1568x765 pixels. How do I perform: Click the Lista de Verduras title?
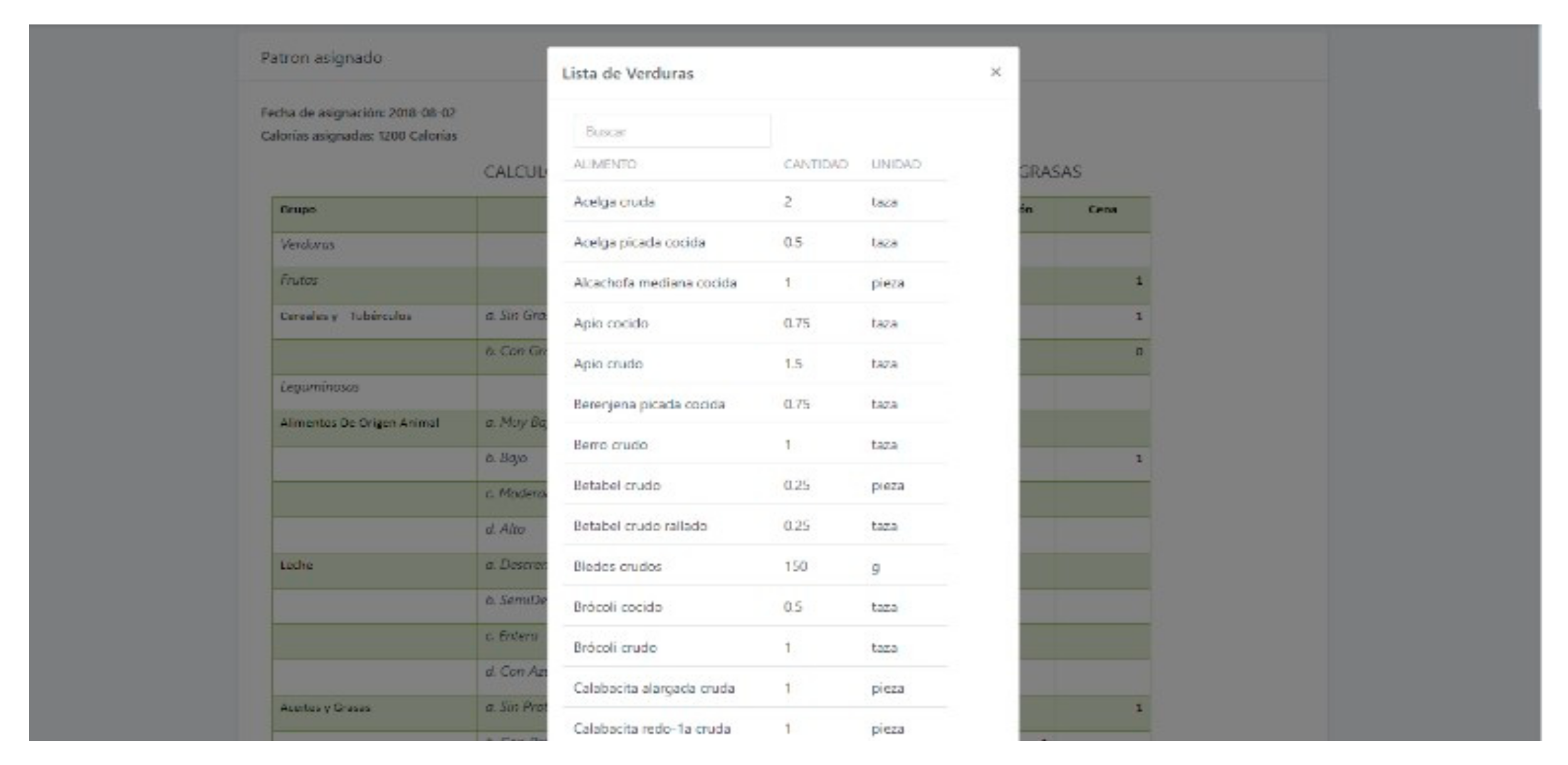coord(627,74)
